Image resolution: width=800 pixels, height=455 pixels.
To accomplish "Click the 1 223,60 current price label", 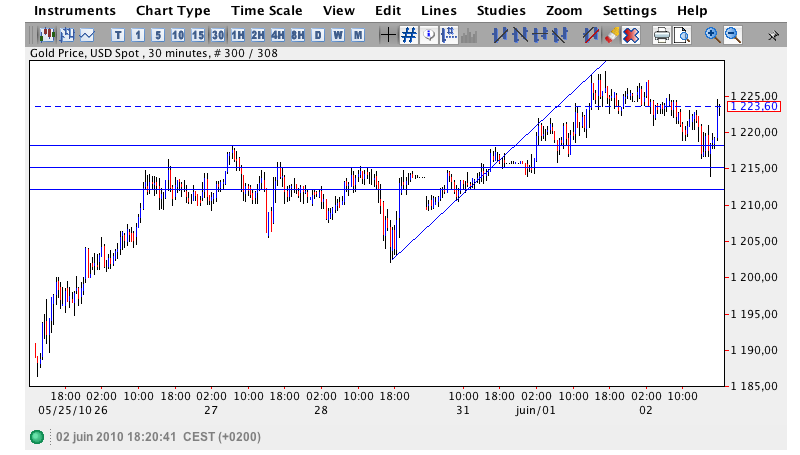I will (746, 106).
